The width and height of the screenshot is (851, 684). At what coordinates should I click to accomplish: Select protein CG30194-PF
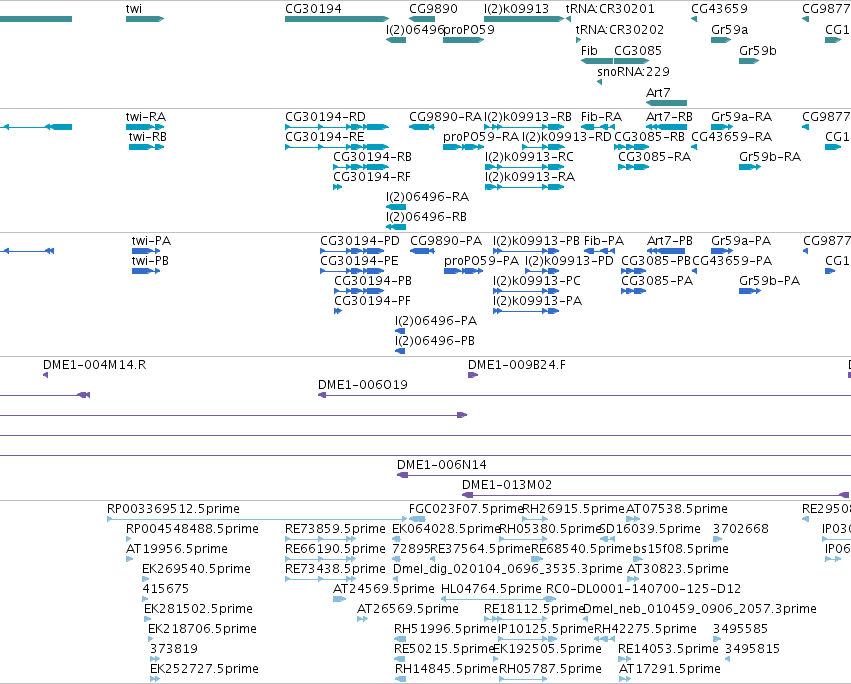(338, 312)
